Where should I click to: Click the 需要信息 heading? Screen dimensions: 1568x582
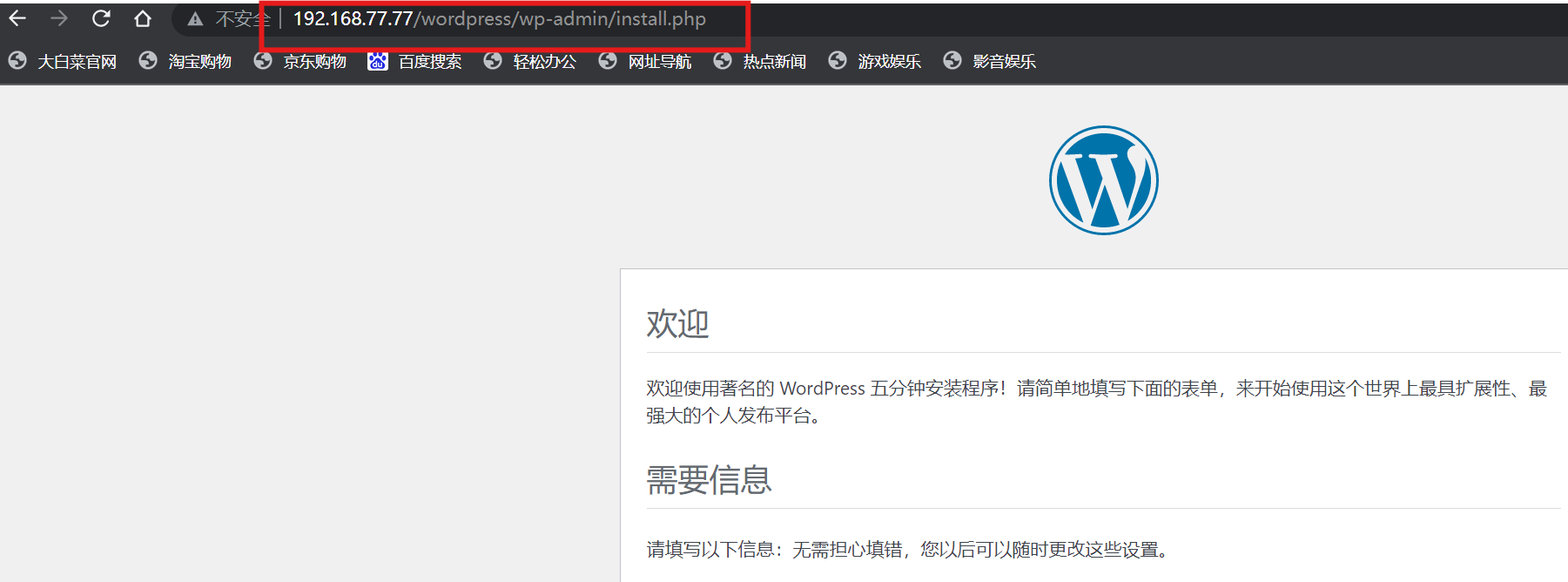pyautogui.click(x=709, y=479)
